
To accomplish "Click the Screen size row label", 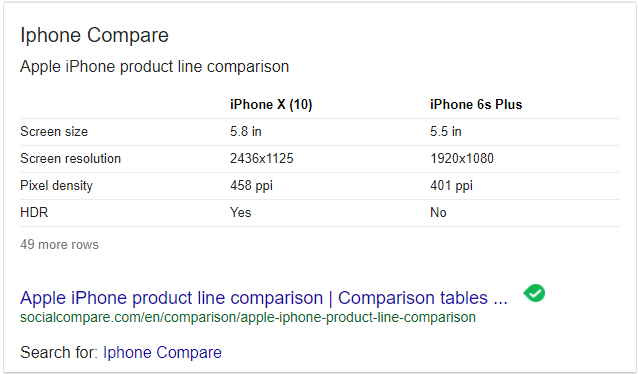I will tap(54, 131).
